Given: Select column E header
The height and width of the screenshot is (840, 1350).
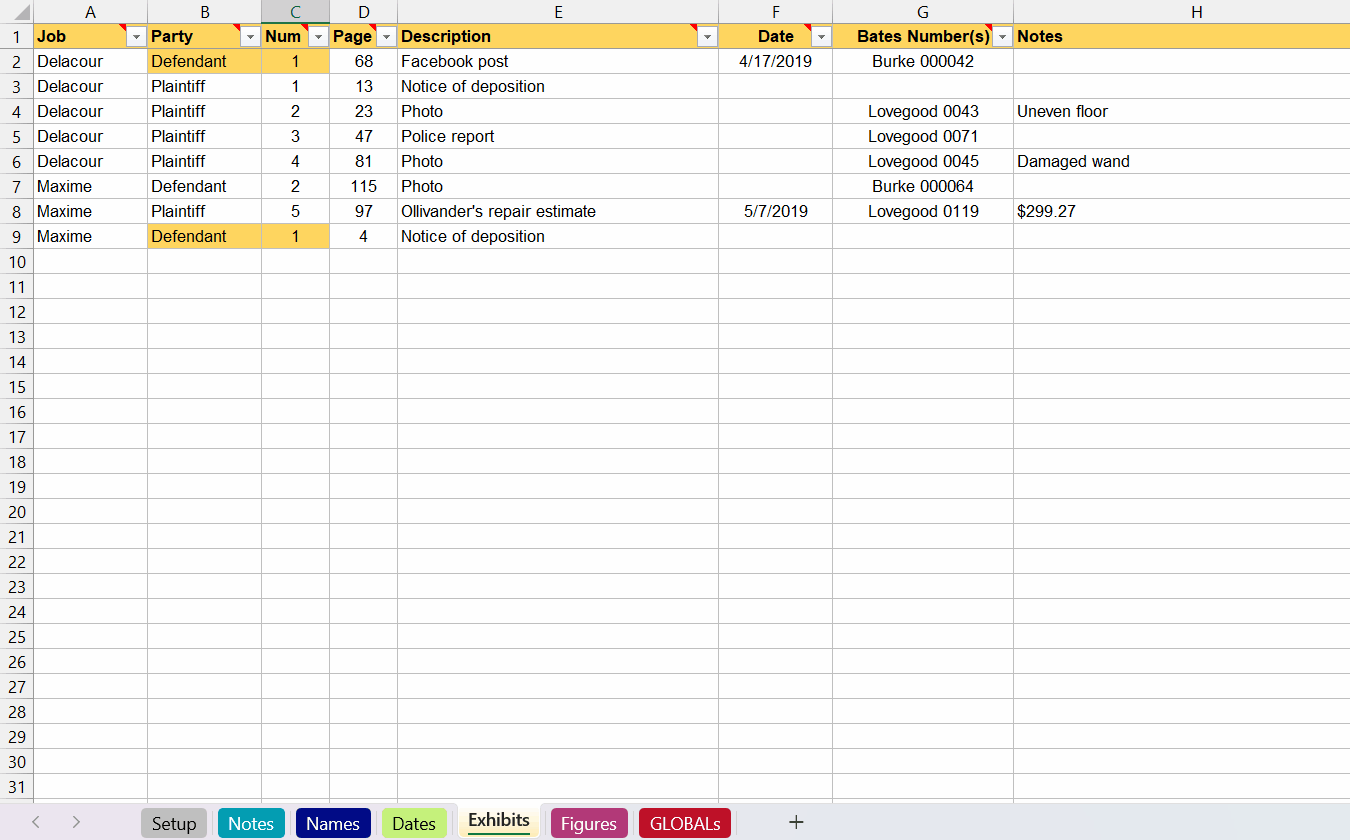Looking at the screenshot, I should 558,12.
